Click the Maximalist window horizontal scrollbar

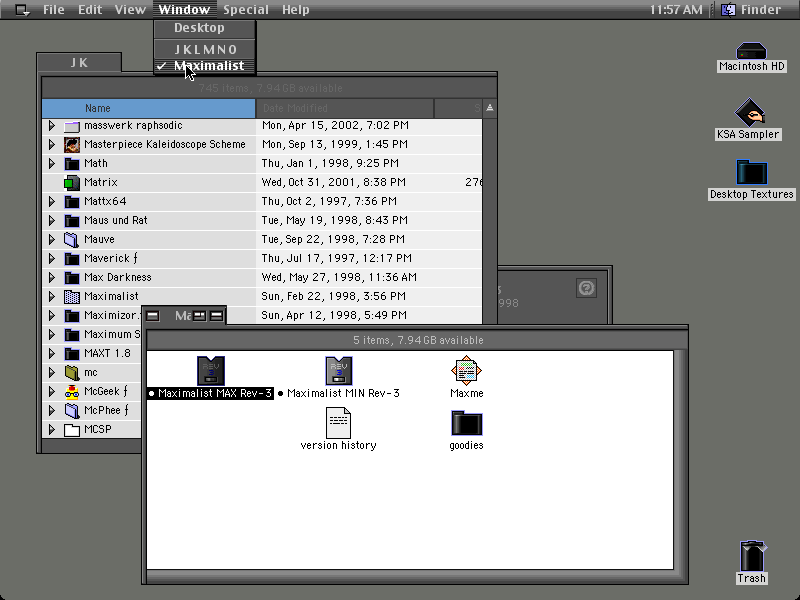pos(410,577)
